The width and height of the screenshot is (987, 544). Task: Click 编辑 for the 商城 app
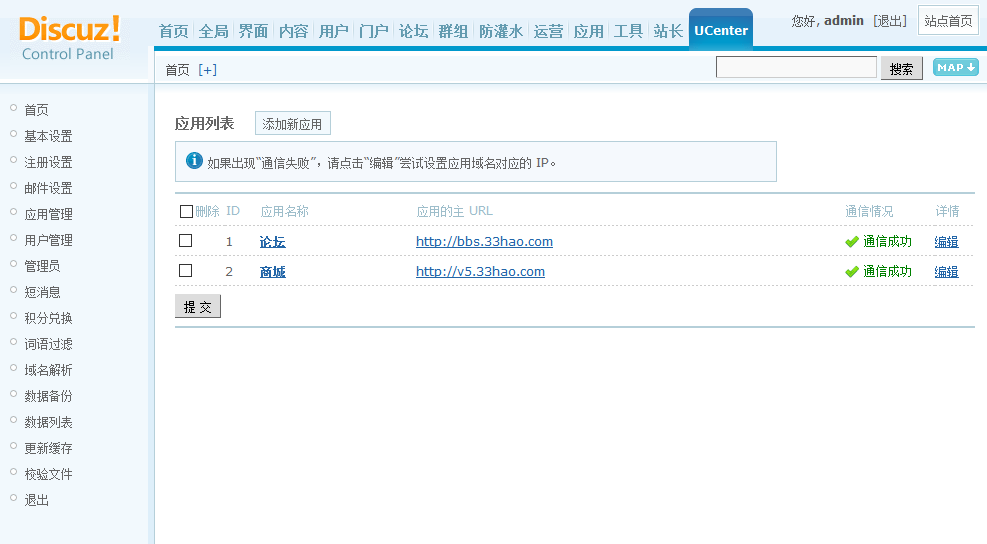(x=946, y=272)
